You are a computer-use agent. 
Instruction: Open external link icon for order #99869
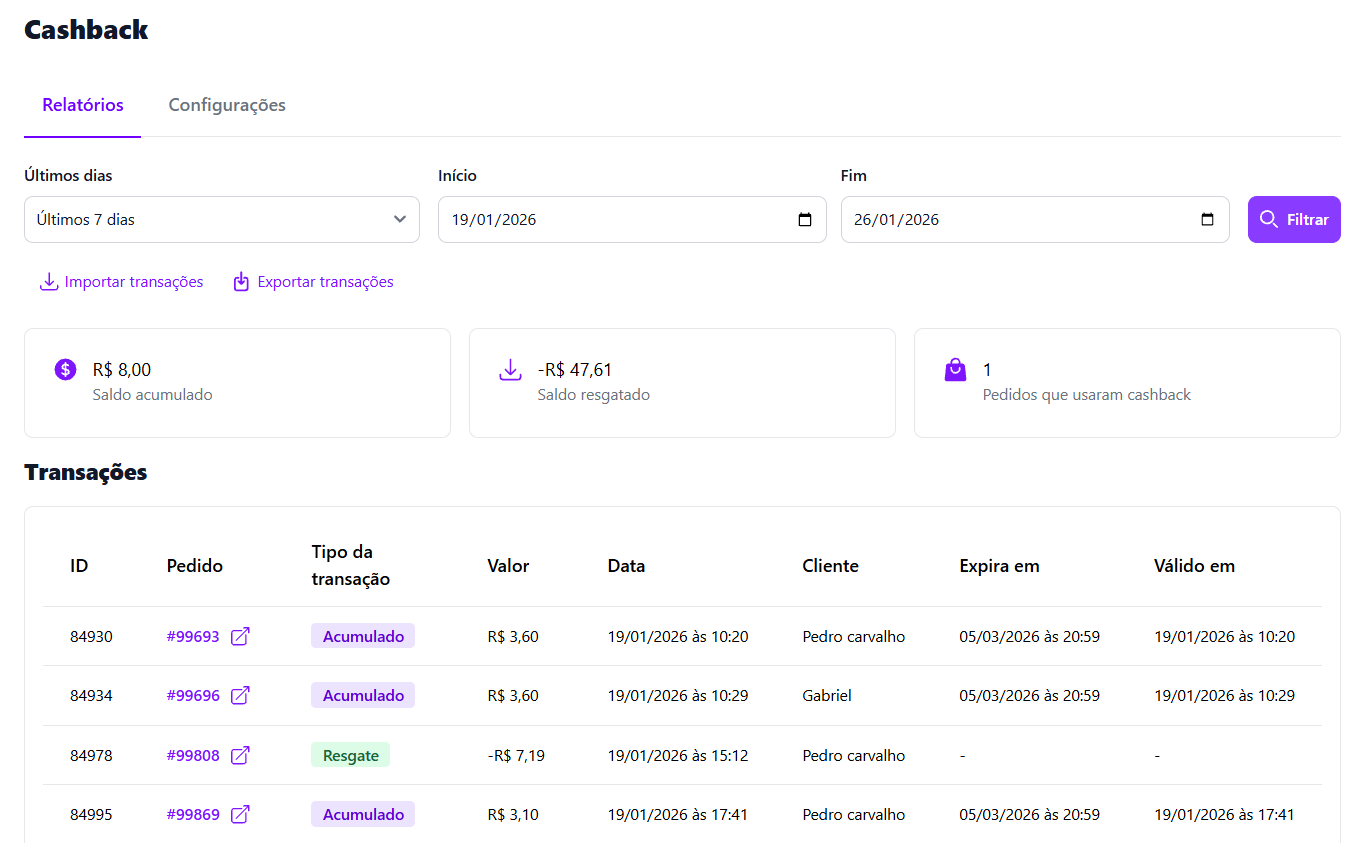[240, 814]
